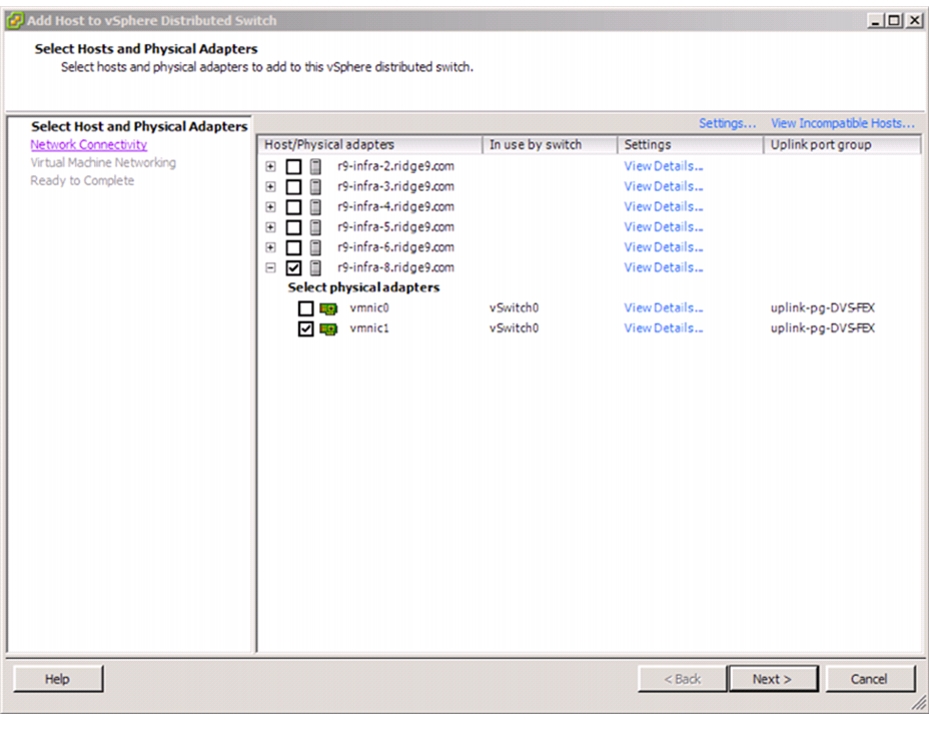Disable the vmnic1 adapter checkbox
Screen dimensions: 929x749
point(306,328)
